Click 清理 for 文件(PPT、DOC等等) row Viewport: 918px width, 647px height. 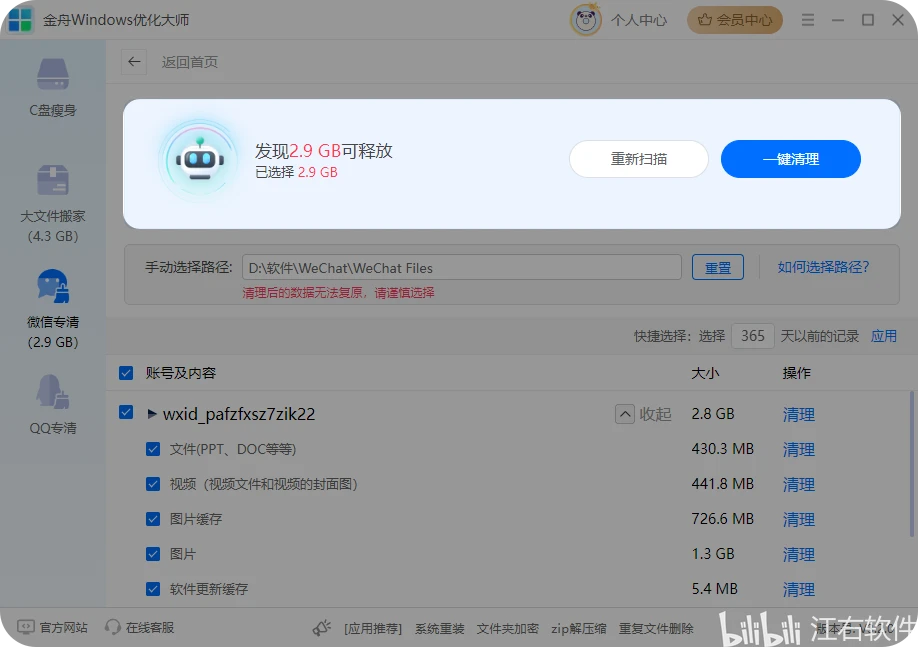[x=799, y=450]
